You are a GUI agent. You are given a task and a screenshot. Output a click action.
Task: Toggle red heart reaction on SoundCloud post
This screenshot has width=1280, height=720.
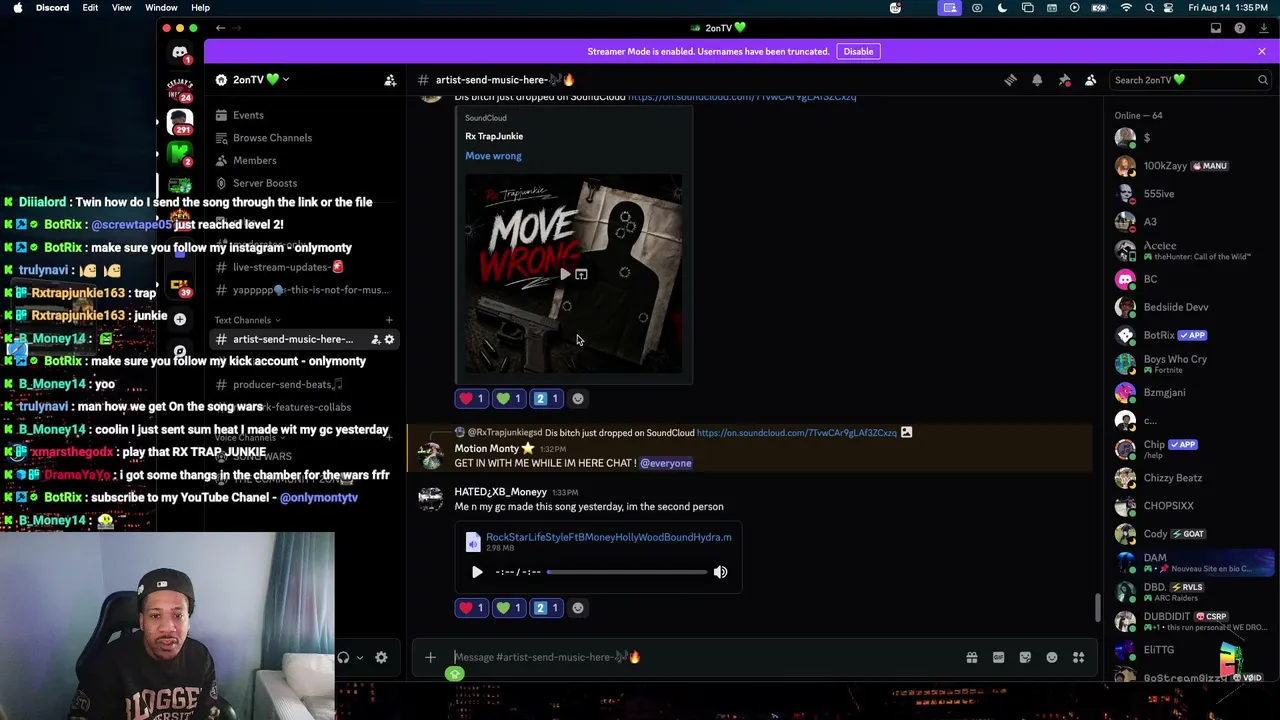pos(471,398)
